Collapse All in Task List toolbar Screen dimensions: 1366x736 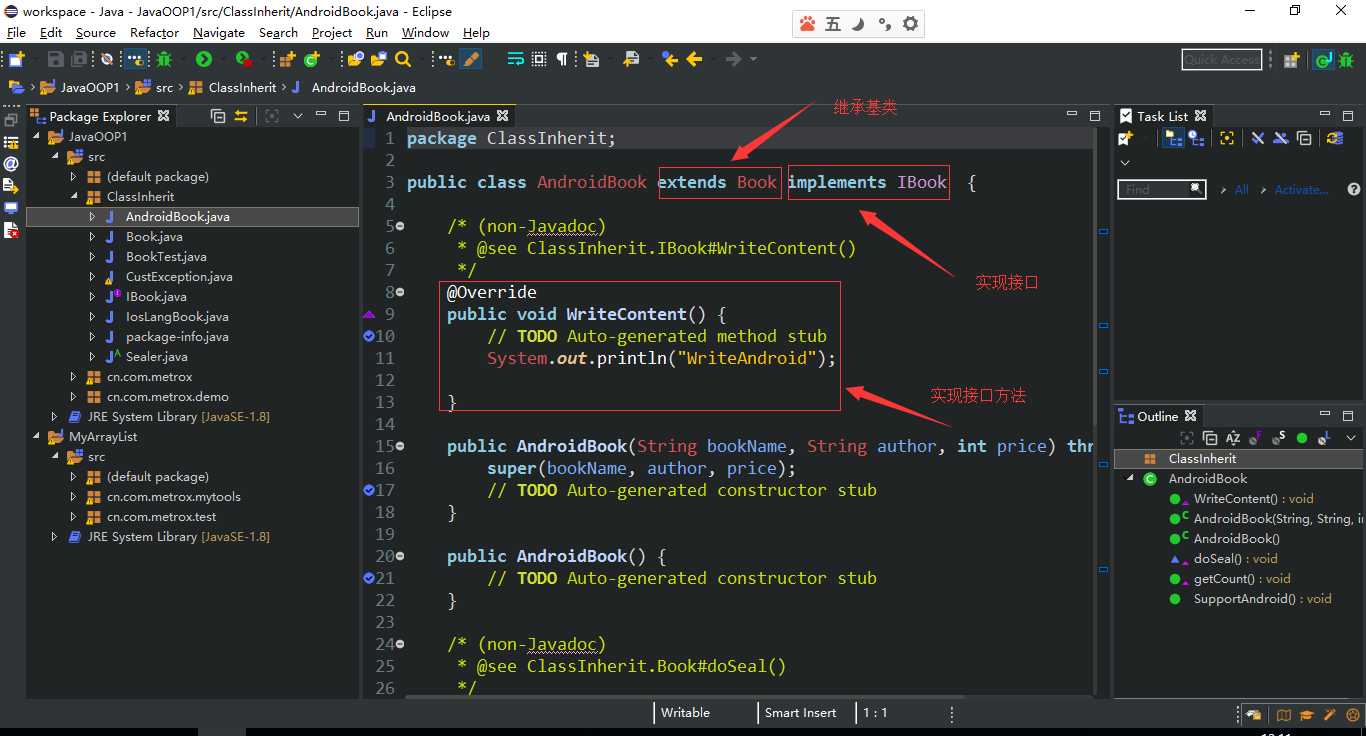(x=1304, y=138)
